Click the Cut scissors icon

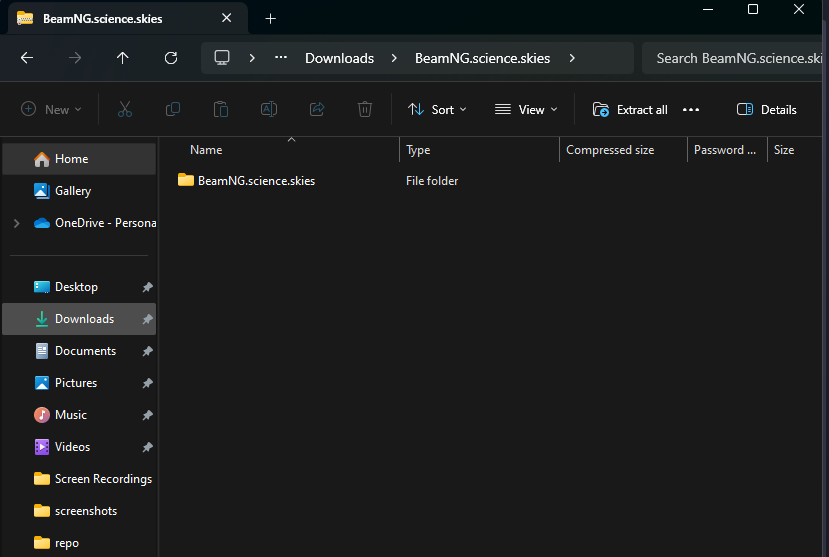coord(125,109)
